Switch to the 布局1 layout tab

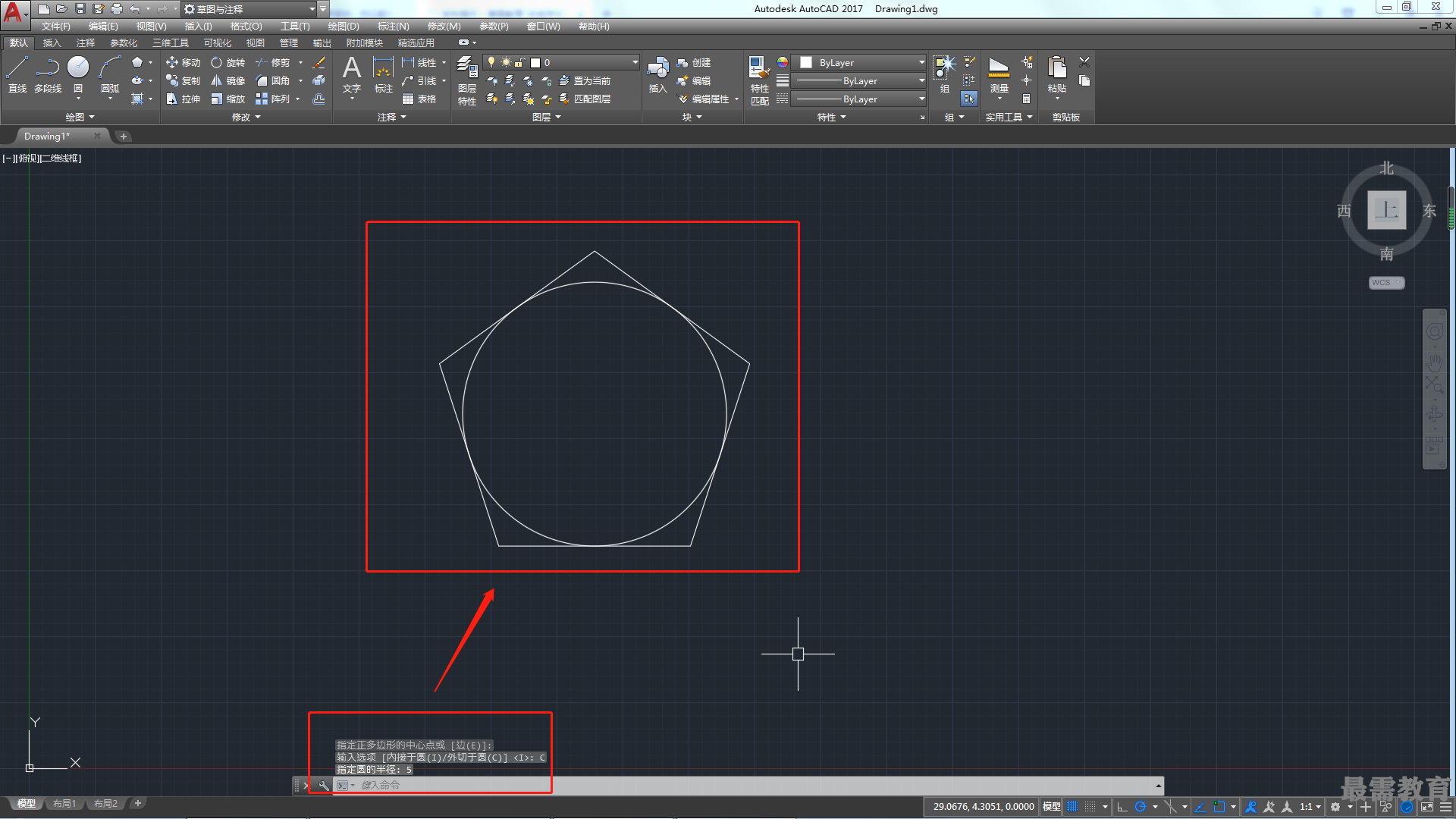click(64, 804)
